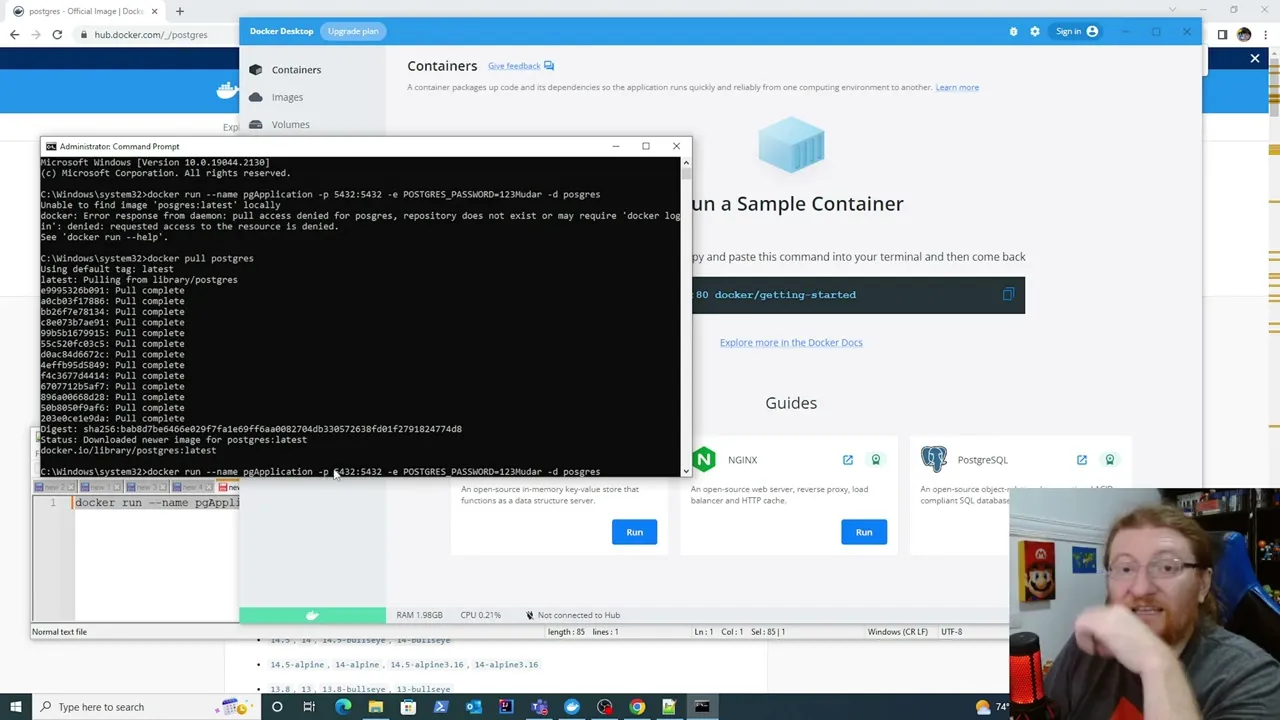The width and height of the screenshot is (1280, 720).
Task: Click the NGINX logo
Action: (704, 460)
